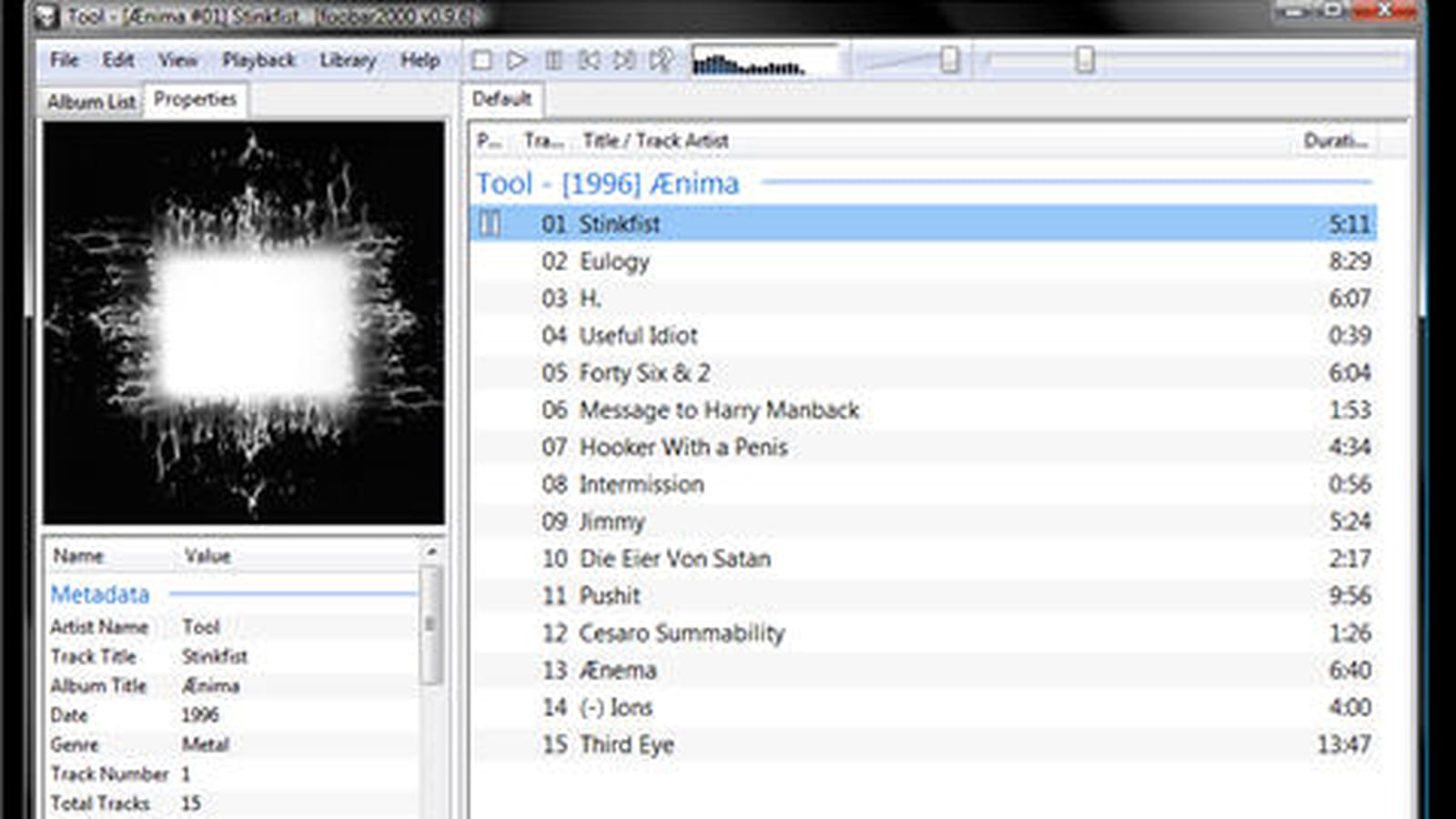The width and height of the screenshot is (1456, 819).
Task: Click the Track Title value Stinkfist
Action: point(215,656)
